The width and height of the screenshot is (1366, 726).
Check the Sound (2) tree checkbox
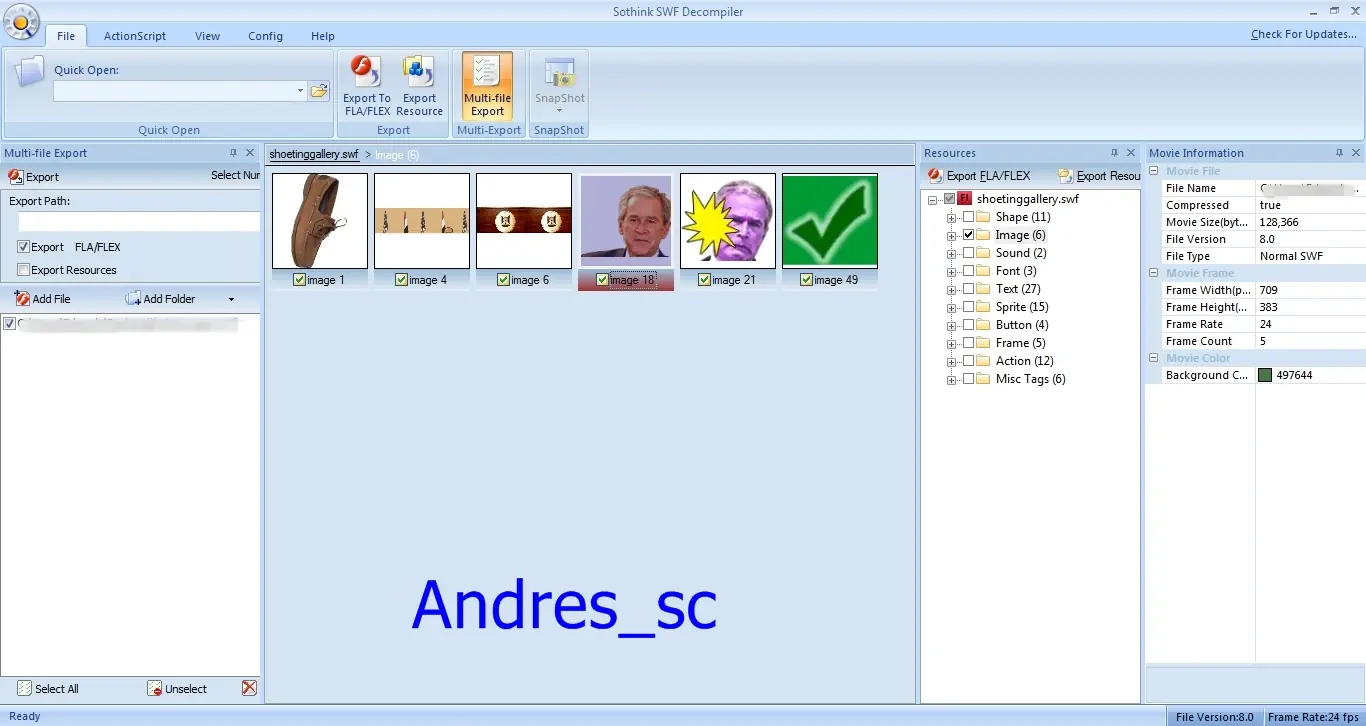(968, 253)
